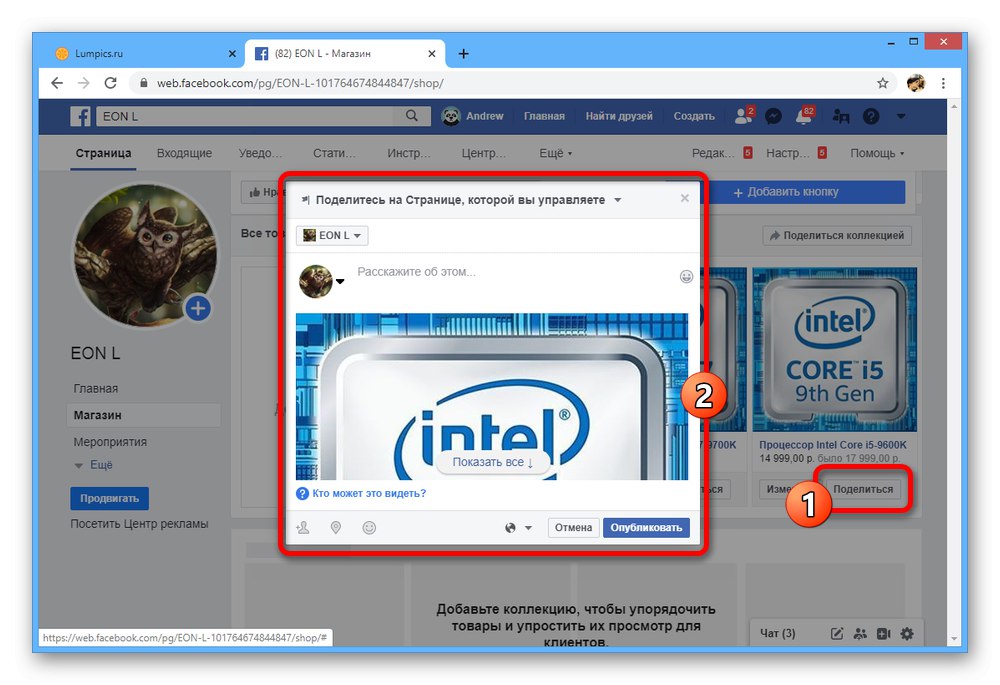Image resolution: width=1000 pixels, height=685 pixels.
Task: Click Найти друзей in top bar
Action: click(x=619, y=116)
